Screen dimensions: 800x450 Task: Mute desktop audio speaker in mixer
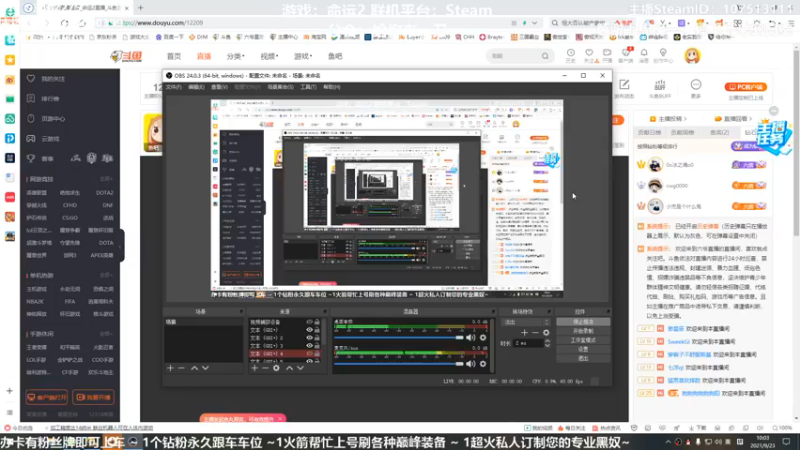(x=470, y=337)
